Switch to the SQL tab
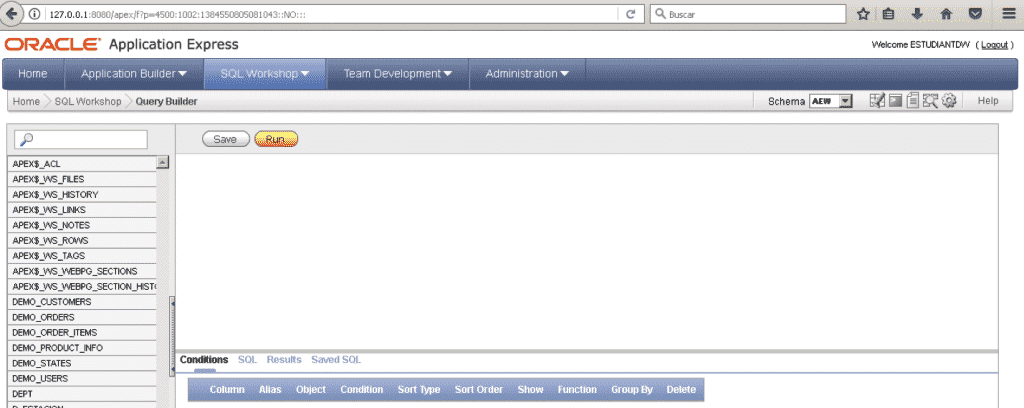Viewport: 1024px width, 408px height. pos(248,360)
